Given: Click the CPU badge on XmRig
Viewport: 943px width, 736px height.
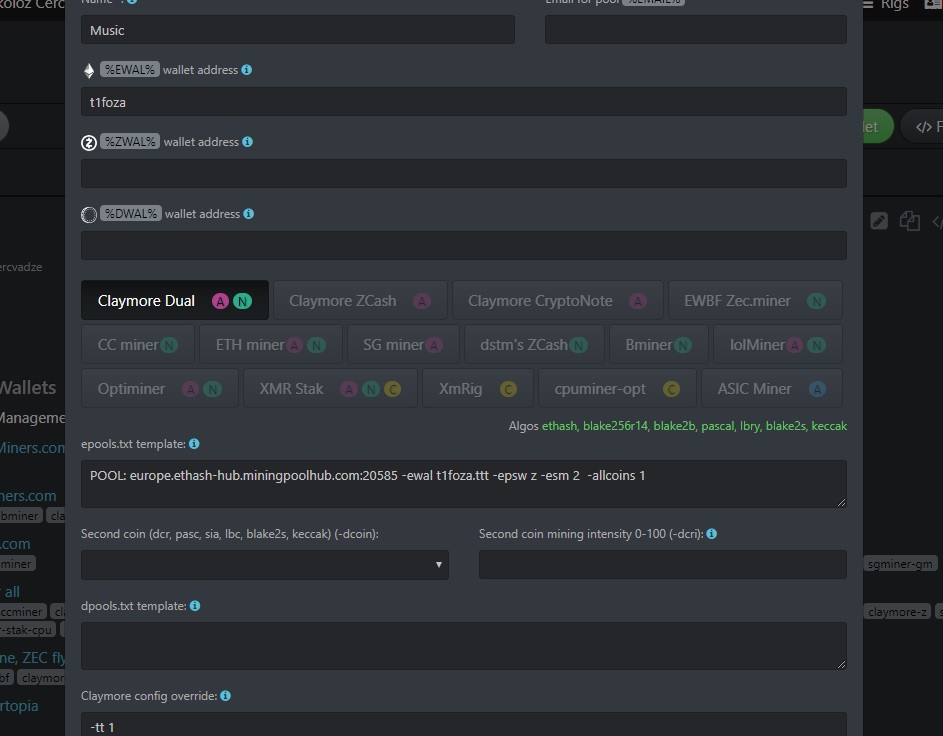Looking at the screenshot, I should (x=508, y=389).
